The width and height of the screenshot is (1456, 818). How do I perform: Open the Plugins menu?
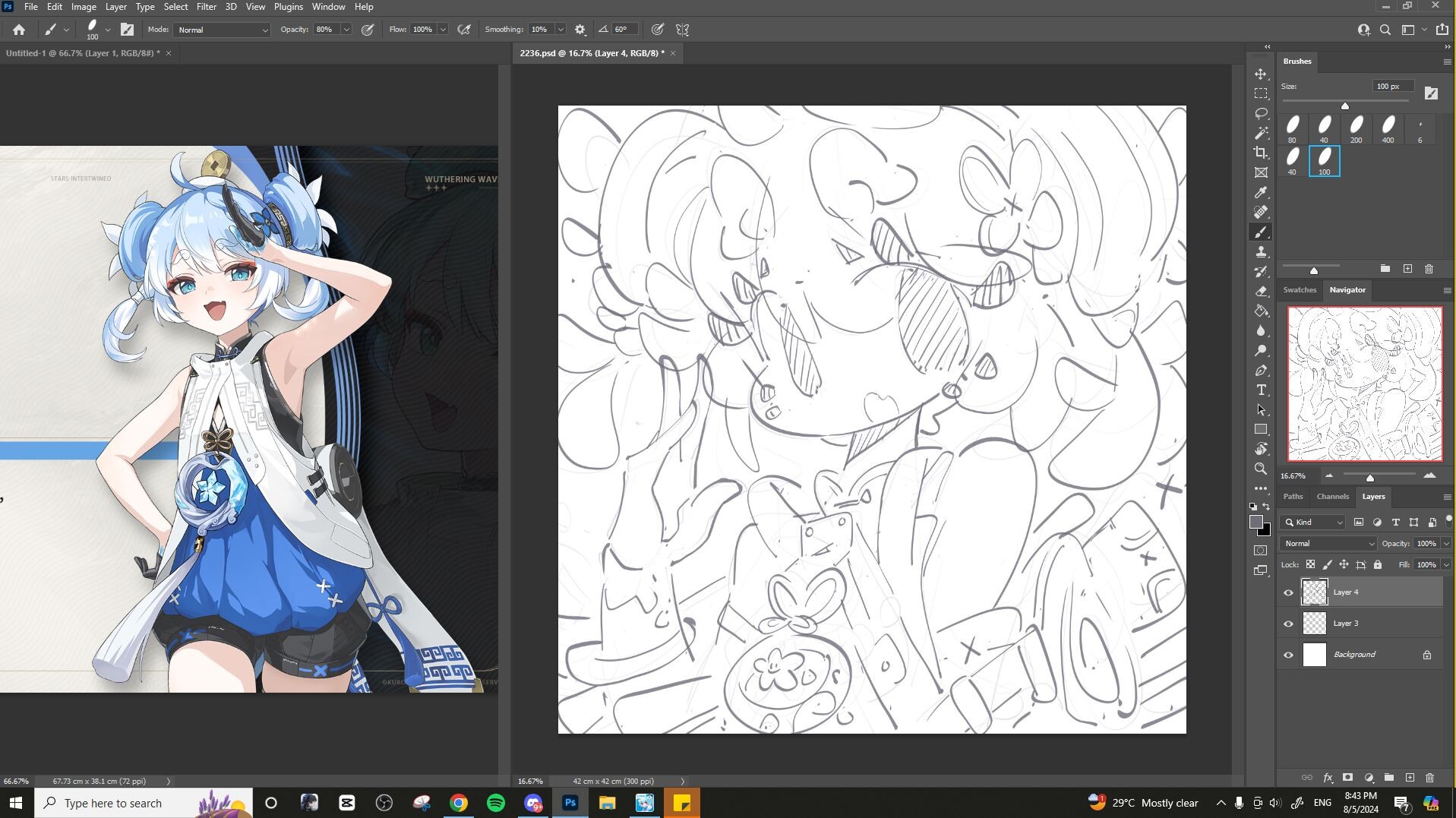pyautogui.click(x=288, y=7)
